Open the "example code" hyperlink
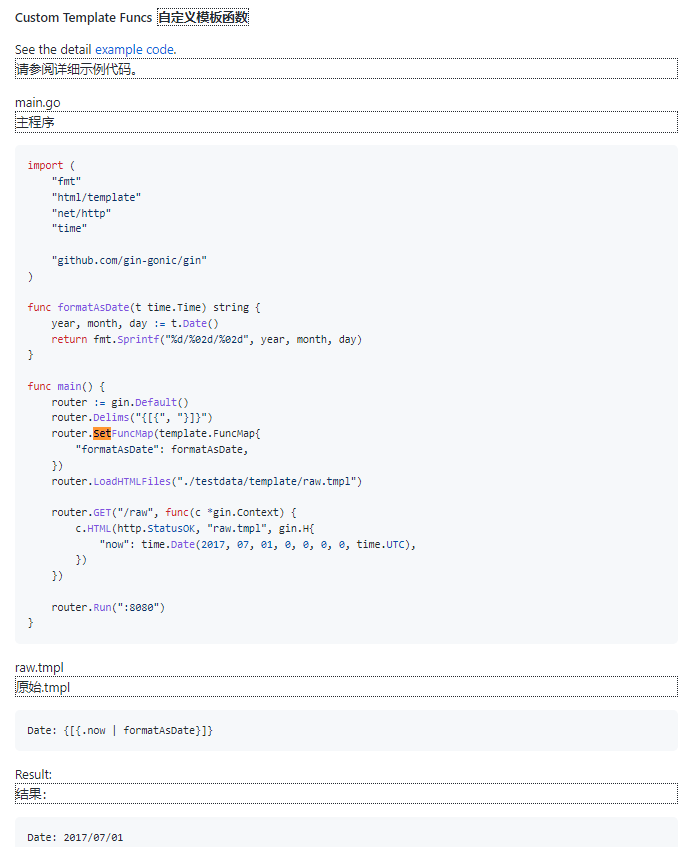Viewport: 690px width, 847px height. click(x=135, y=49)
